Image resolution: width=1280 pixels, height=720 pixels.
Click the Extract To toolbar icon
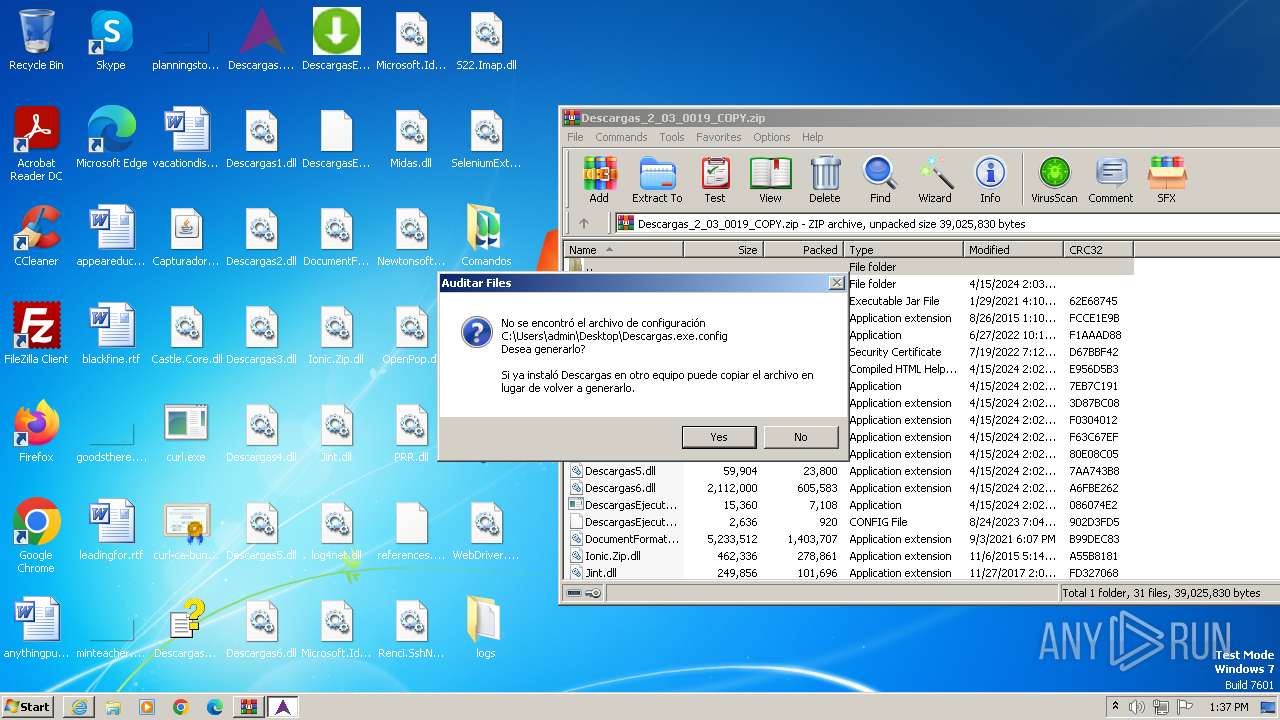point(657,180)
